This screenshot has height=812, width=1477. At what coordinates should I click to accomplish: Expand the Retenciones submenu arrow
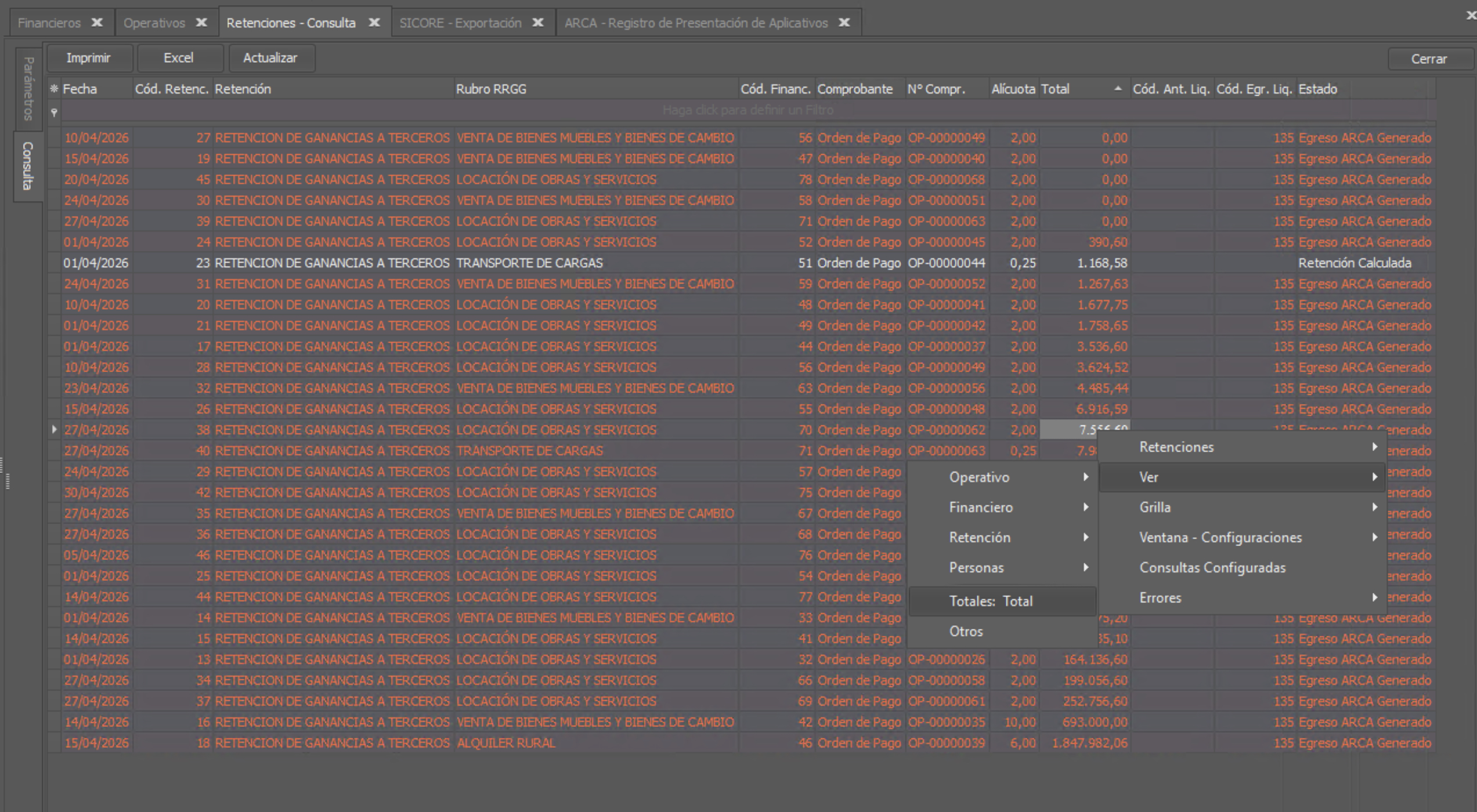1374,447
